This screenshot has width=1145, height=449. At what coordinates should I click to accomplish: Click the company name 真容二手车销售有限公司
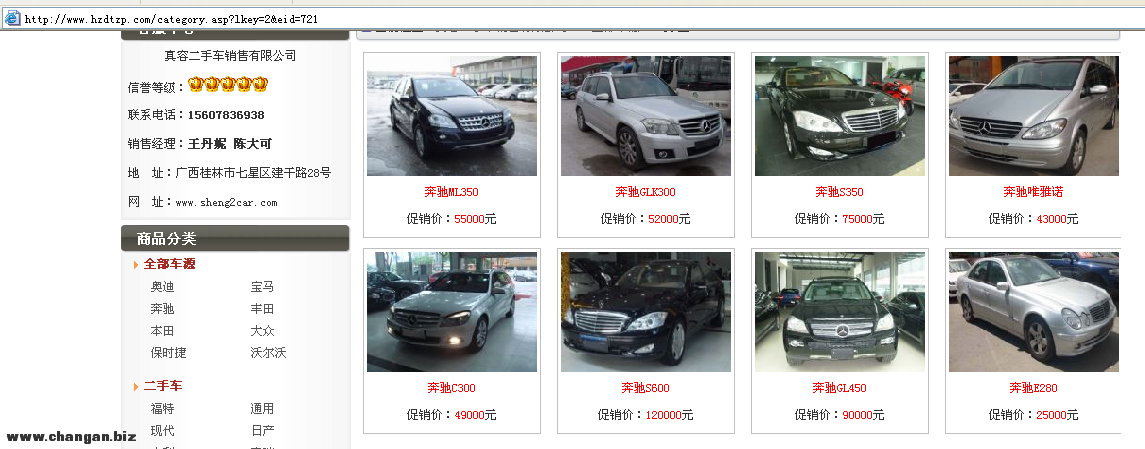click(230, 55)
